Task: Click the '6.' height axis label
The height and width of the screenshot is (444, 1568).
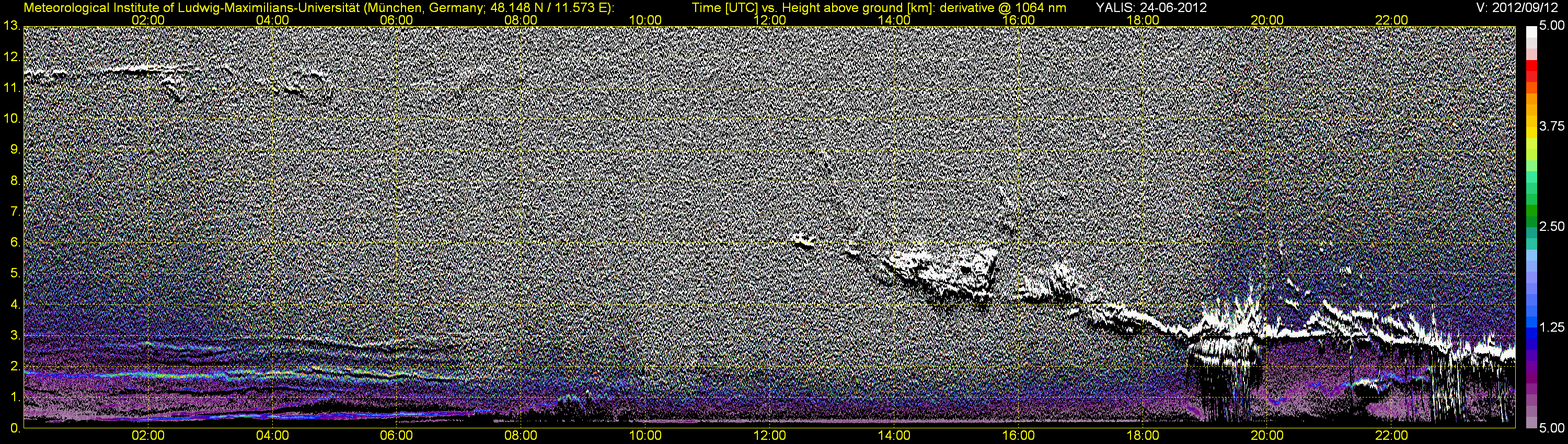Action: (x=15, y=243)
